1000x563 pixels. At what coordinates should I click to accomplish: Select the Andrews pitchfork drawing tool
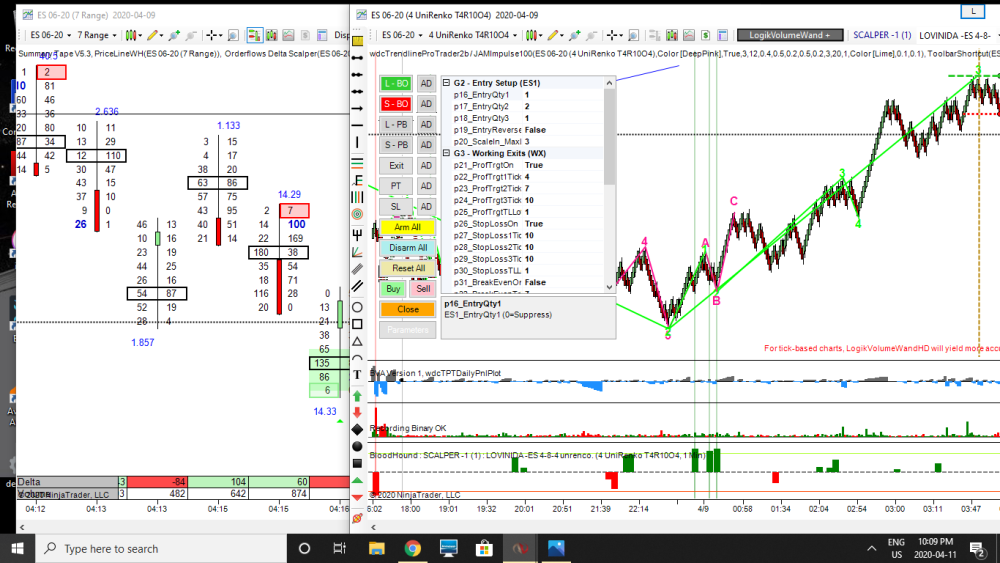357,233
